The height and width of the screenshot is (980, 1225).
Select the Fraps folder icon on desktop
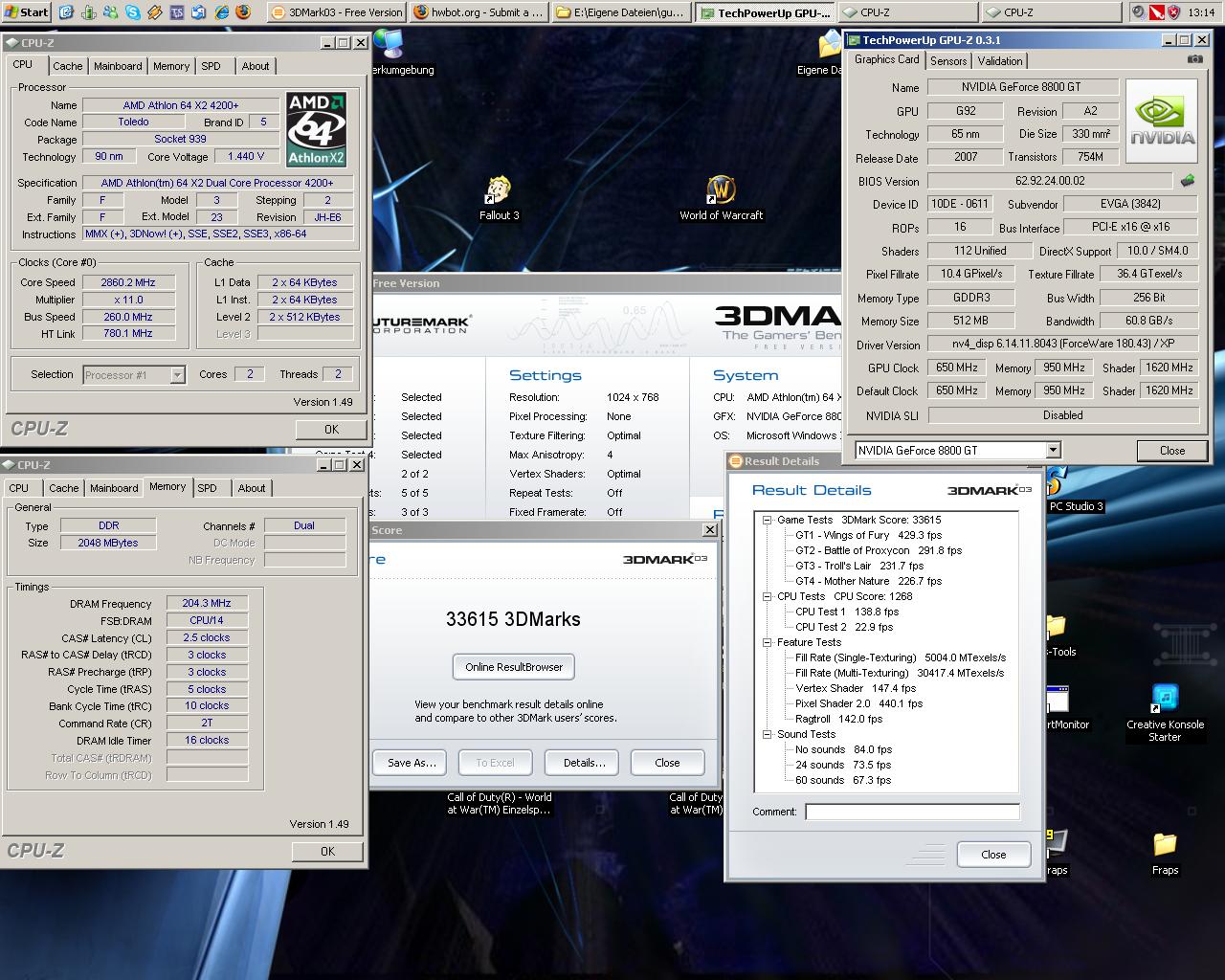click(1165, 853)
